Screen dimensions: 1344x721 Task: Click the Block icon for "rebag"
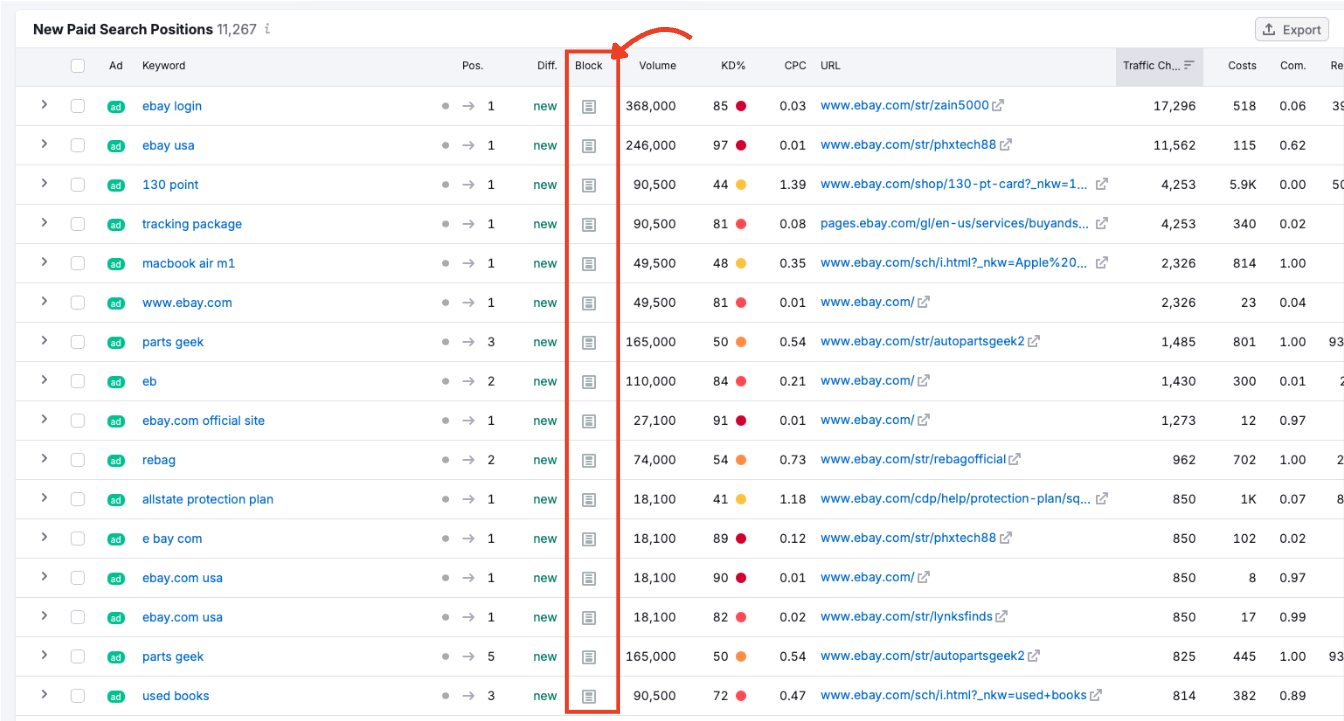tap(589, 459)
